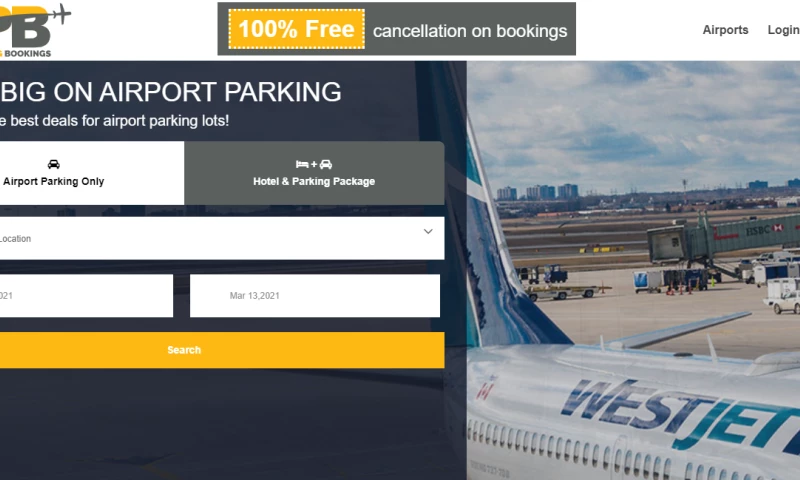
Task: Click the best deals for airport parking subheading
Action: tap(114, 121)
